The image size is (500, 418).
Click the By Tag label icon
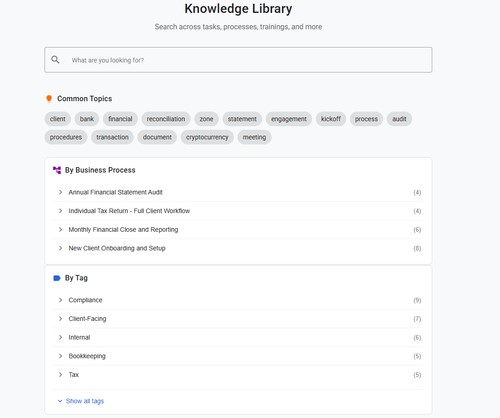57,278
